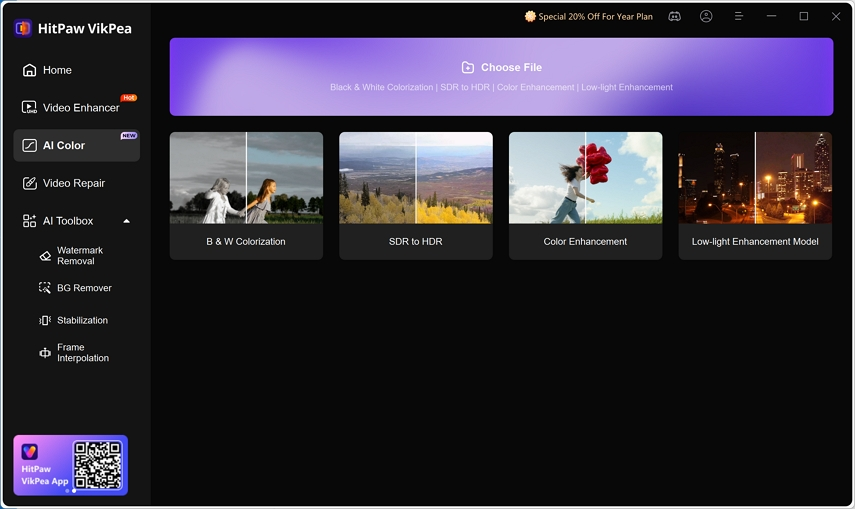Click the Stabilization icon
Screen dimensions: 855x509
(x=45, y=320)
